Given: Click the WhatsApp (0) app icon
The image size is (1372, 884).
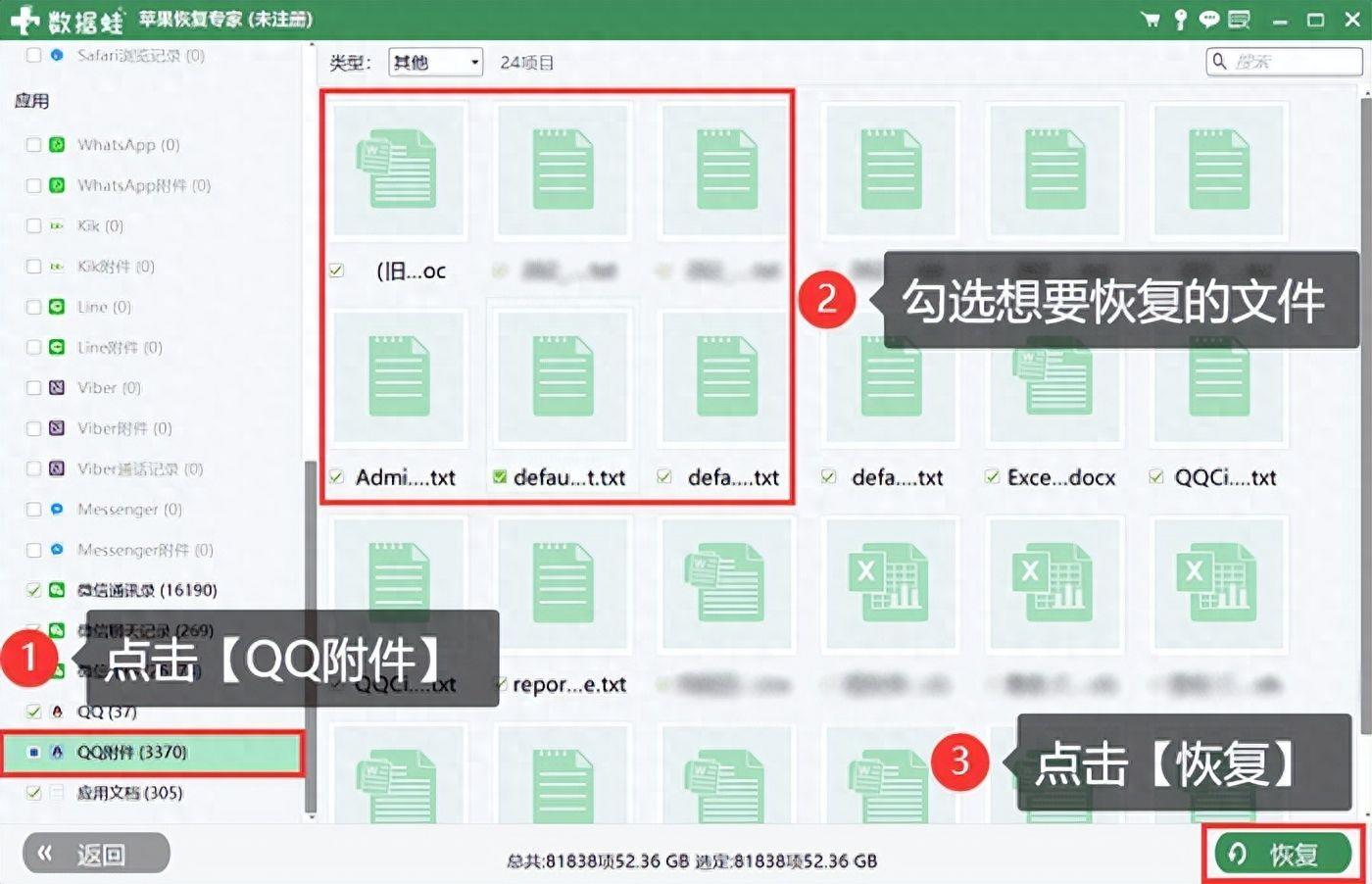Looking at the screenshot, I should [57, 144].
